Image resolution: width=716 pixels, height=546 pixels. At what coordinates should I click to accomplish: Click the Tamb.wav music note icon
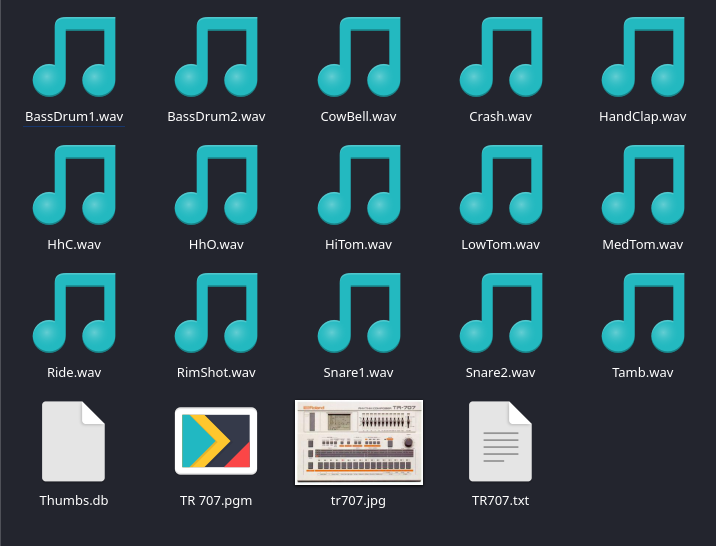(x=643, y=313)
